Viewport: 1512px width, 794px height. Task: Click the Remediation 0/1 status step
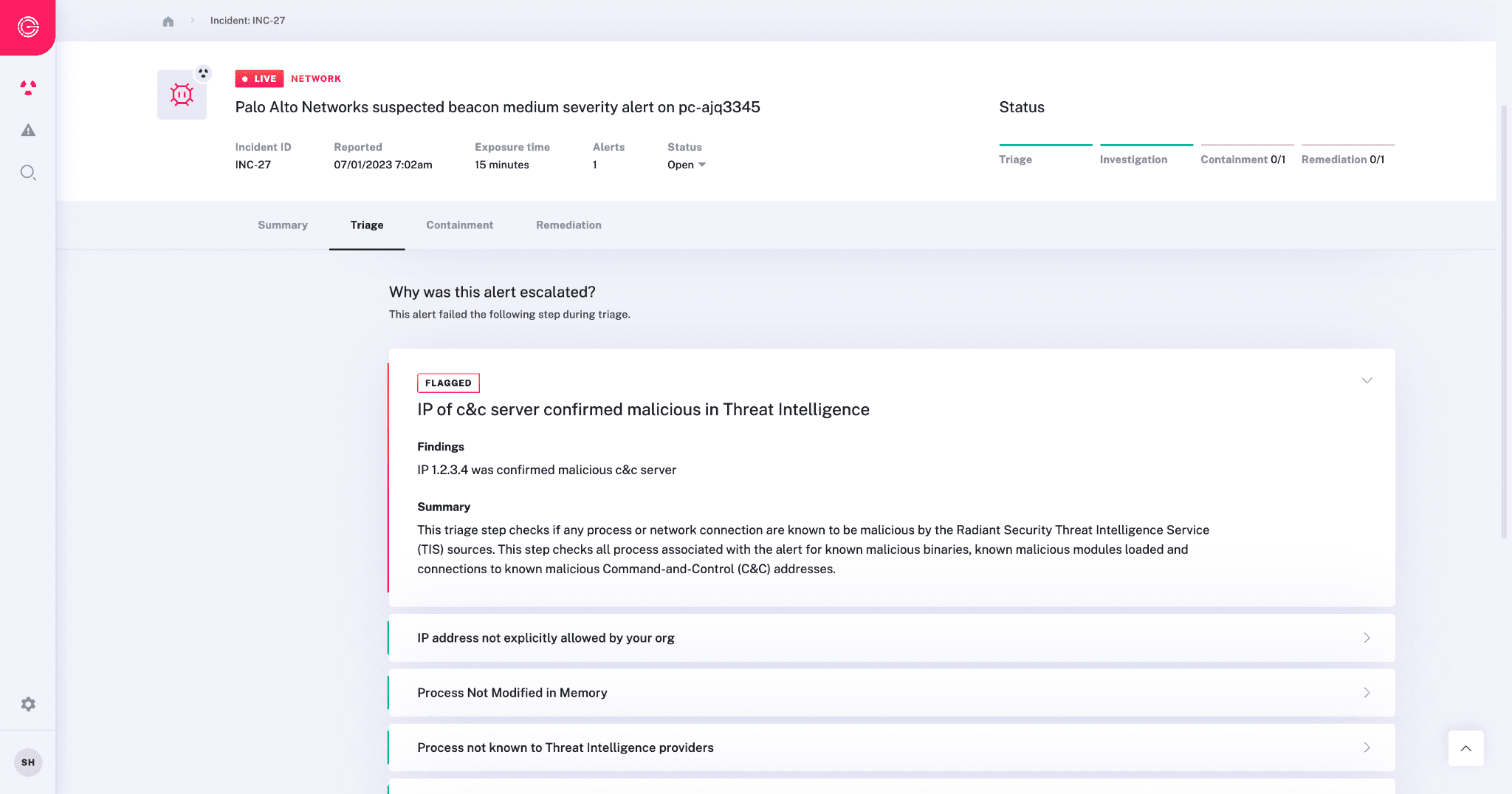tap(1348, 155)
